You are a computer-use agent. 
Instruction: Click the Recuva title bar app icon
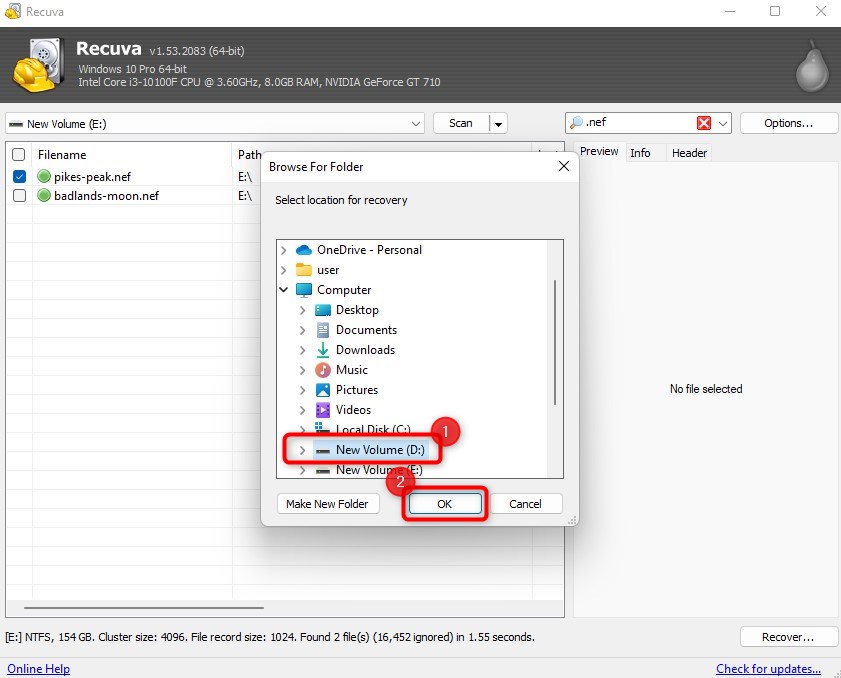(x=13, y=11)
